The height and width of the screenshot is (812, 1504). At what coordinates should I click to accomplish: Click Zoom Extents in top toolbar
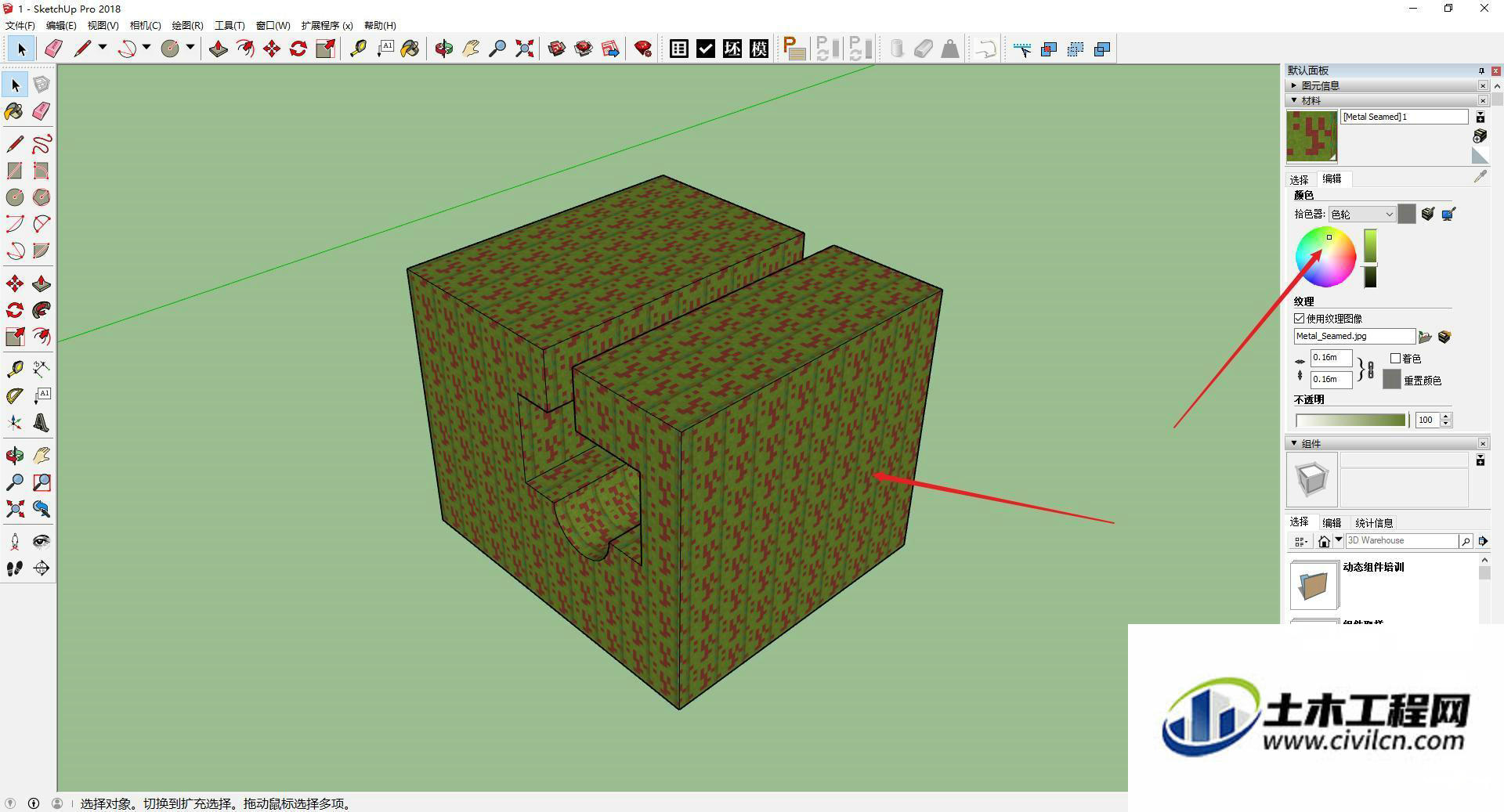coord(524,49)
